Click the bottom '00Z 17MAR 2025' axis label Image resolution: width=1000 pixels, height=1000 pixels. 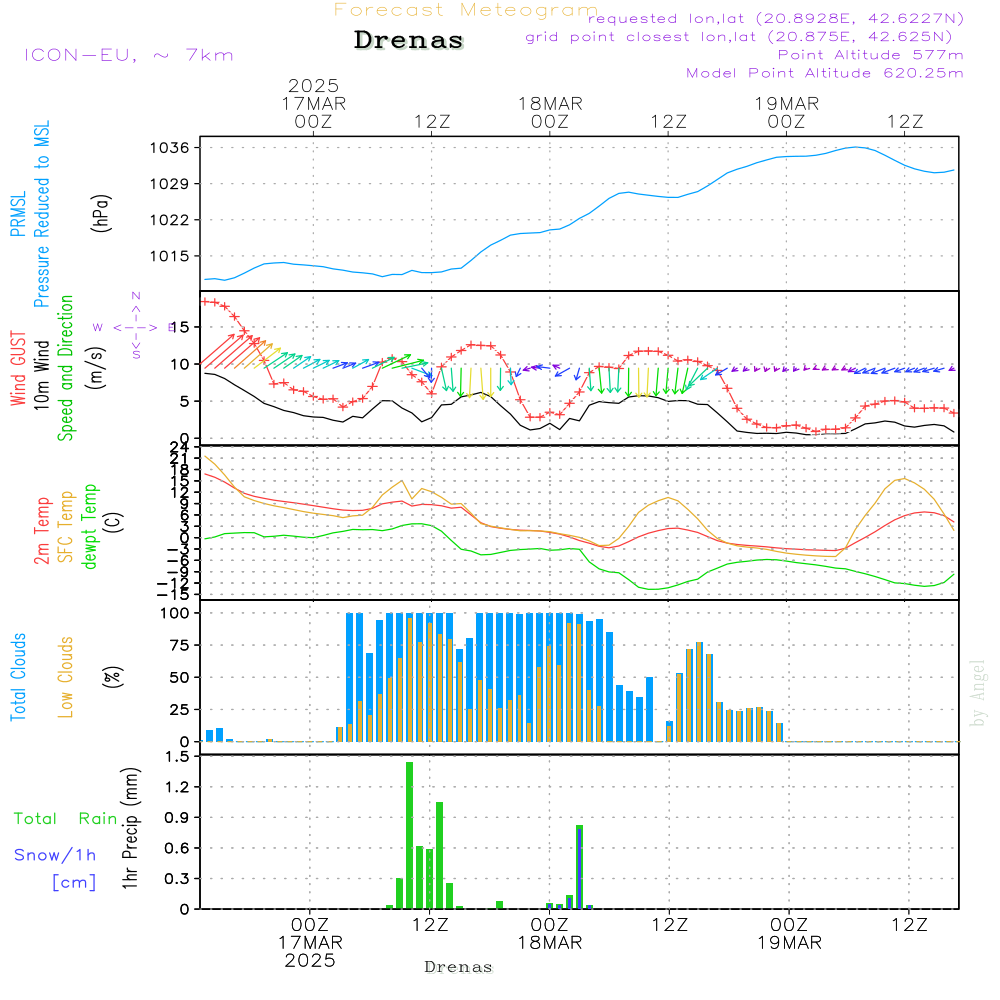pyautogui.click(x=310, y=943)
